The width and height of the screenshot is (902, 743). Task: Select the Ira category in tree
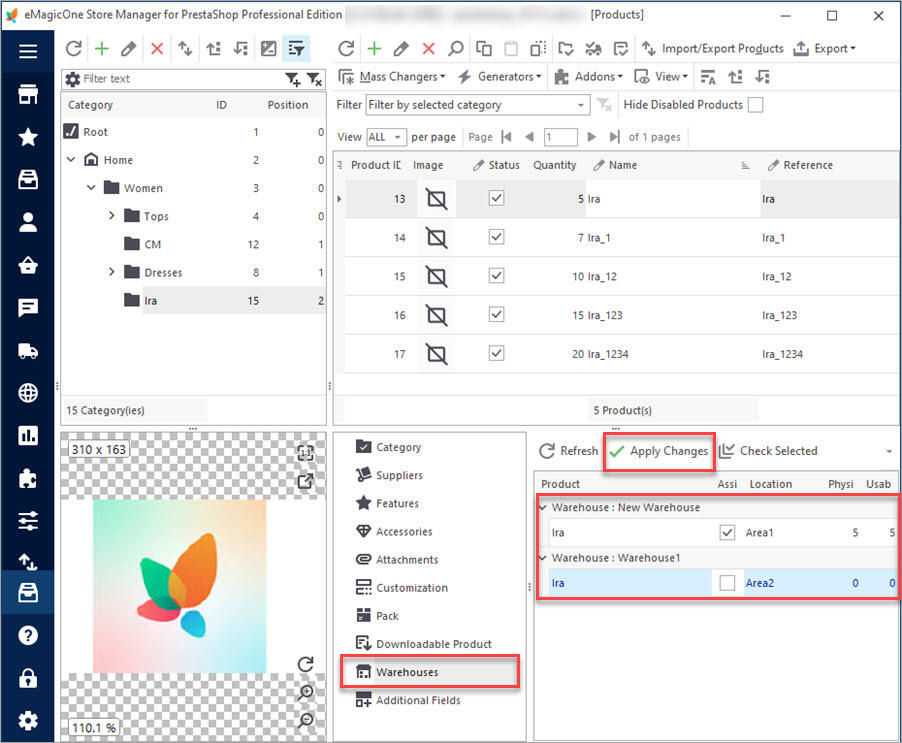point(150,300)
